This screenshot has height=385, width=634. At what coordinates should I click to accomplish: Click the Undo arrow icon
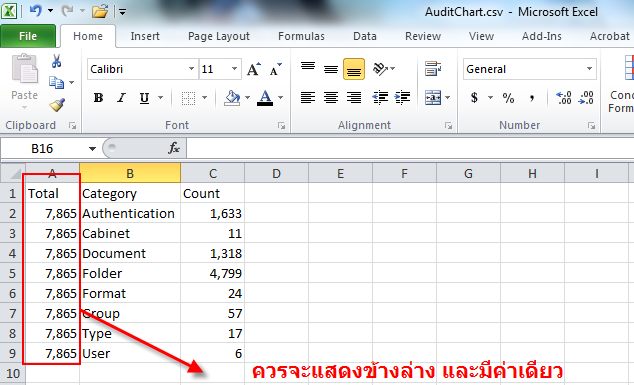pos(36,11)
